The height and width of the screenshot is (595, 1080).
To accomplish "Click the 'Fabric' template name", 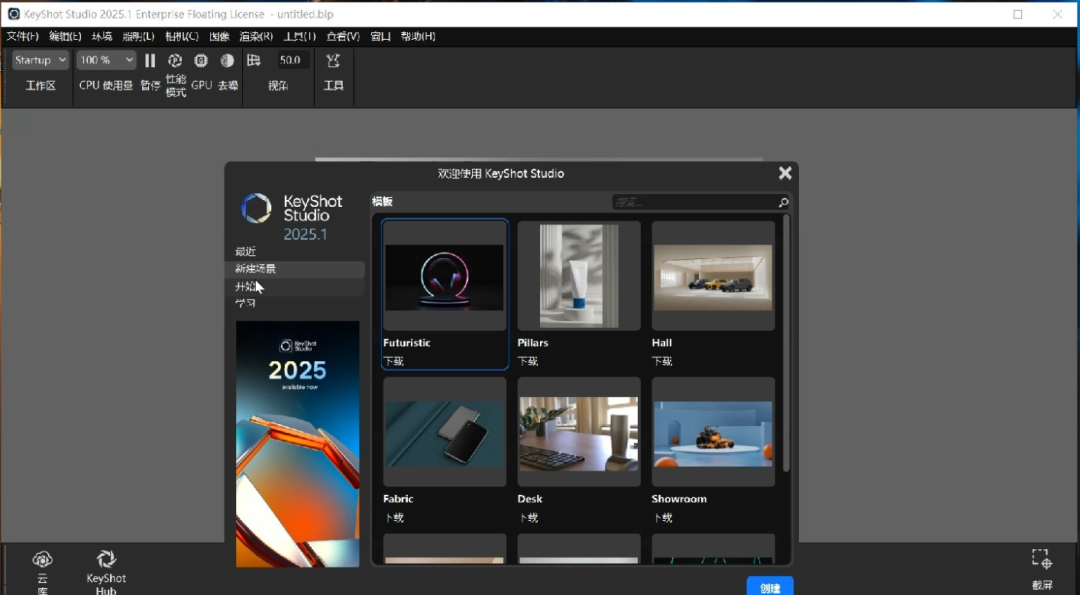I will coord(399,499).
